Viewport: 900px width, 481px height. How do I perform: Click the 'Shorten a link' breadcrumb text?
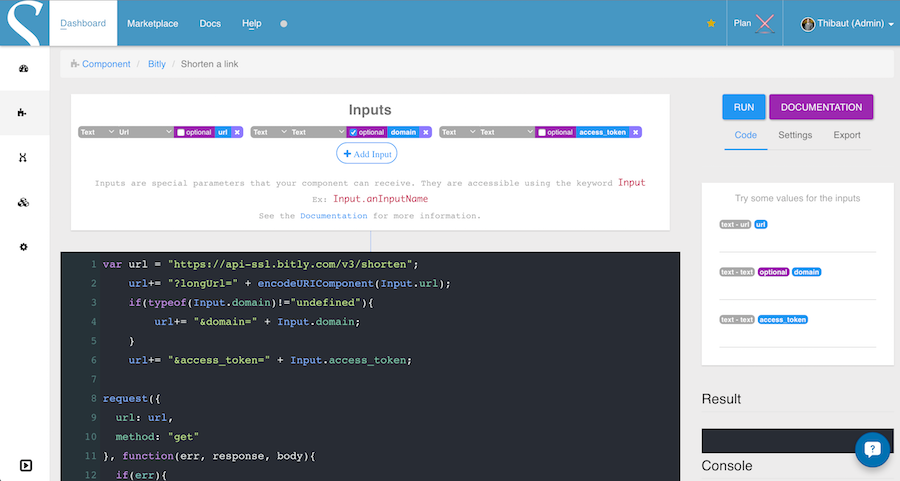(x=210, y=64)
